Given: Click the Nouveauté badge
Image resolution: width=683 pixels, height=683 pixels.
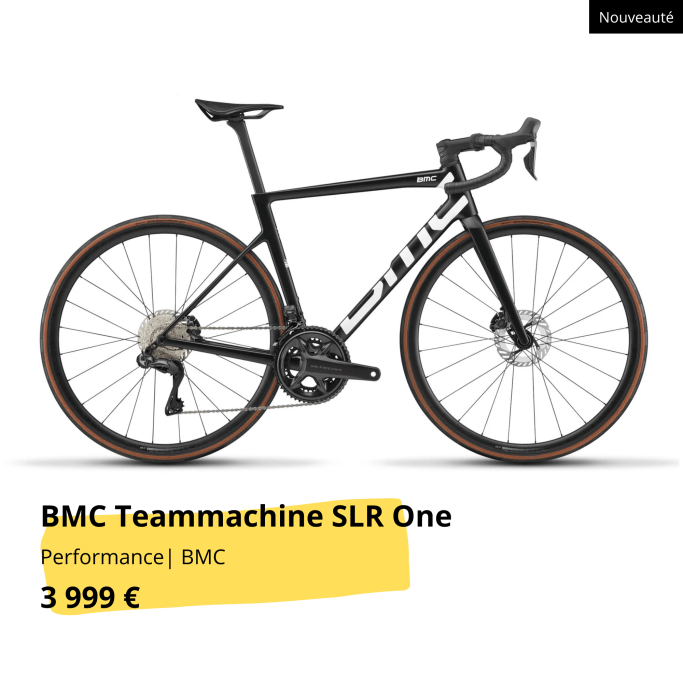Looking at the screenshot, I should [x=636, y=17].
